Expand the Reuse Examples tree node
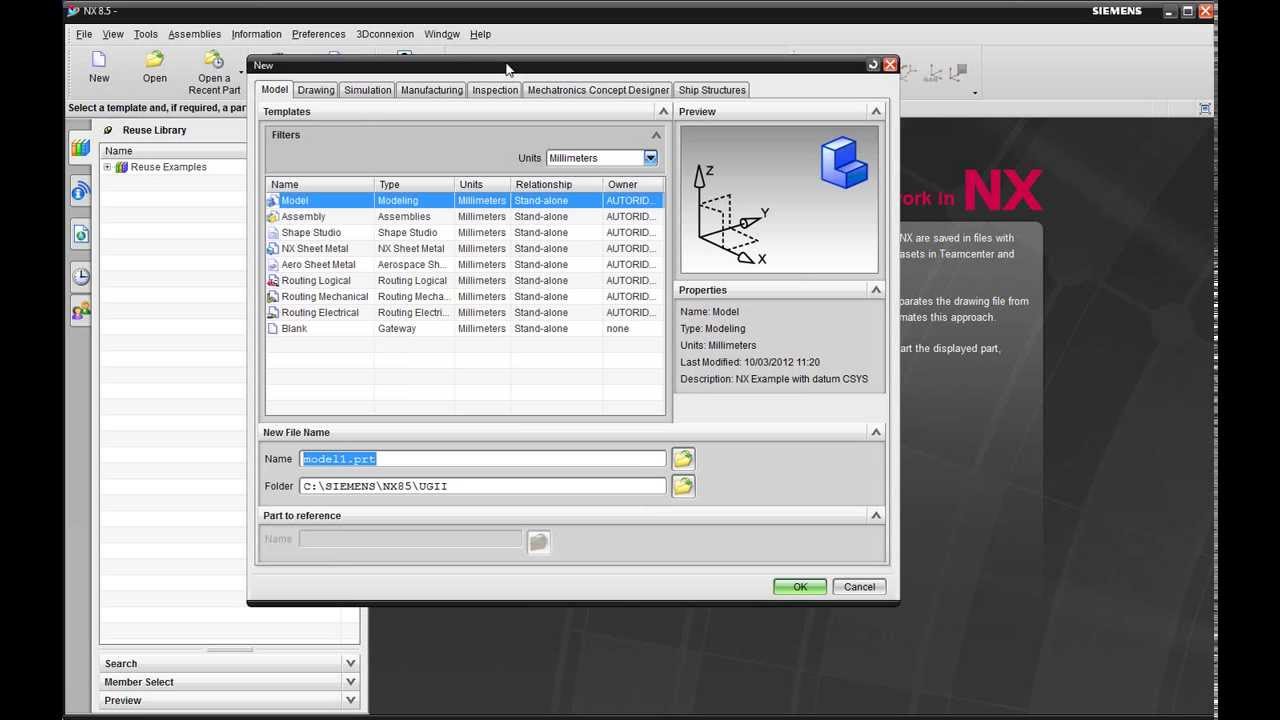 tap(107, 167)
